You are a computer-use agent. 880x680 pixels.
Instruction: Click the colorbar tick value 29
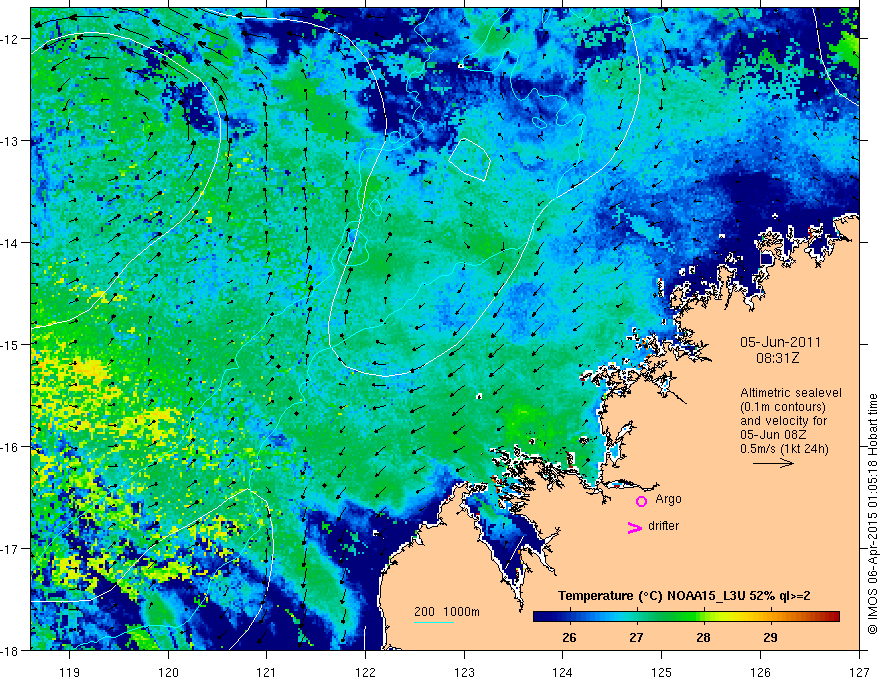pyautogui.click(x=770, y=638)
